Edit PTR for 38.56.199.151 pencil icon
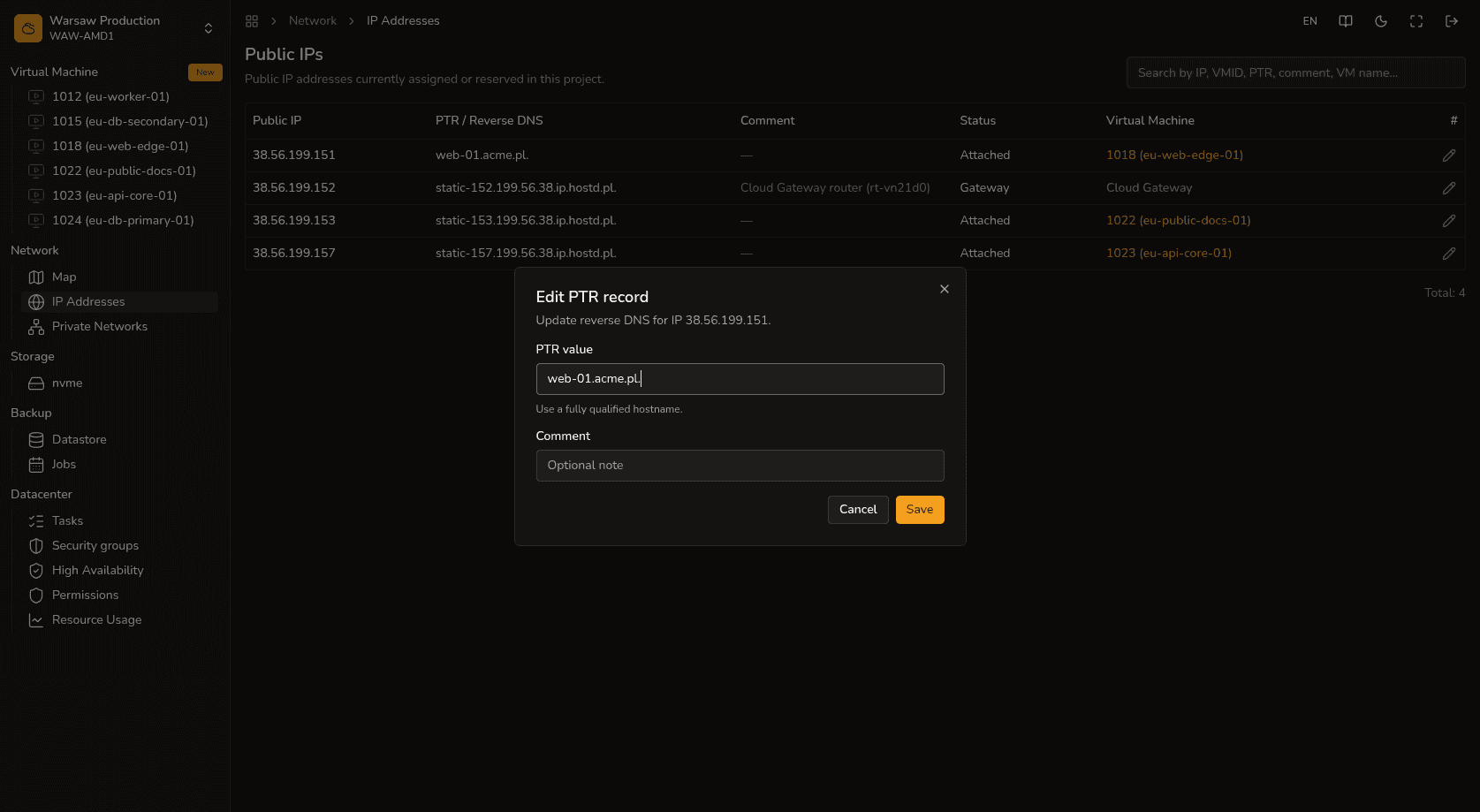1480x812 pixels. 1449,156
